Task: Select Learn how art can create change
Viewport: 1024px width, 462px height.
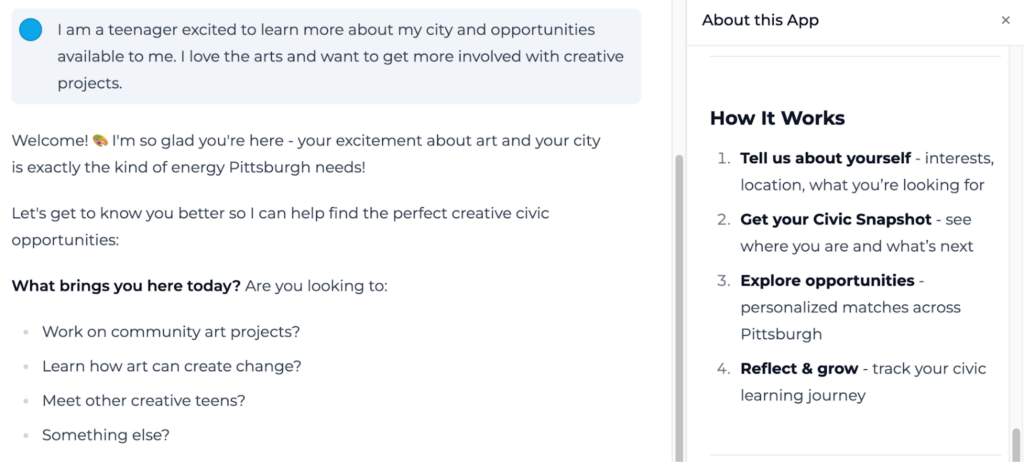Action: point(172,366)
